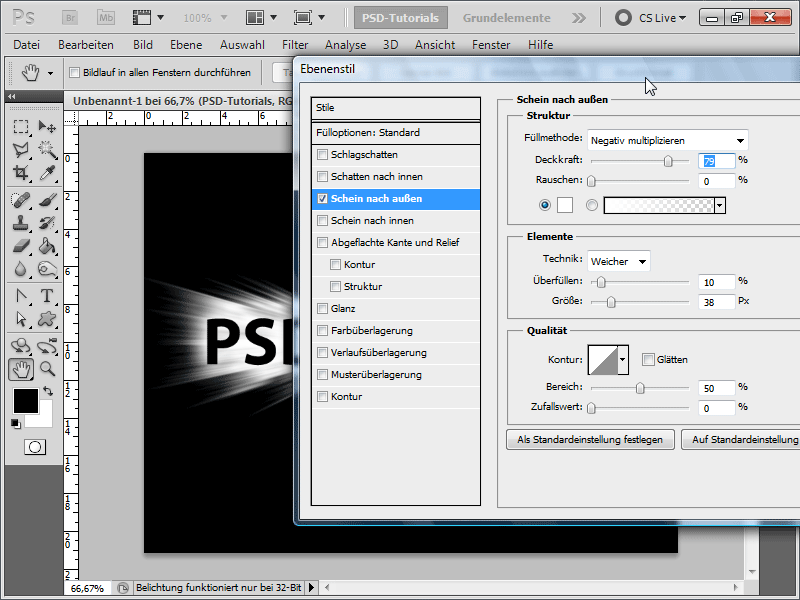Switch to PSD-Tutorials workspace
The image size is (800, 600).
pyautogui.click(x=401, y=18)
